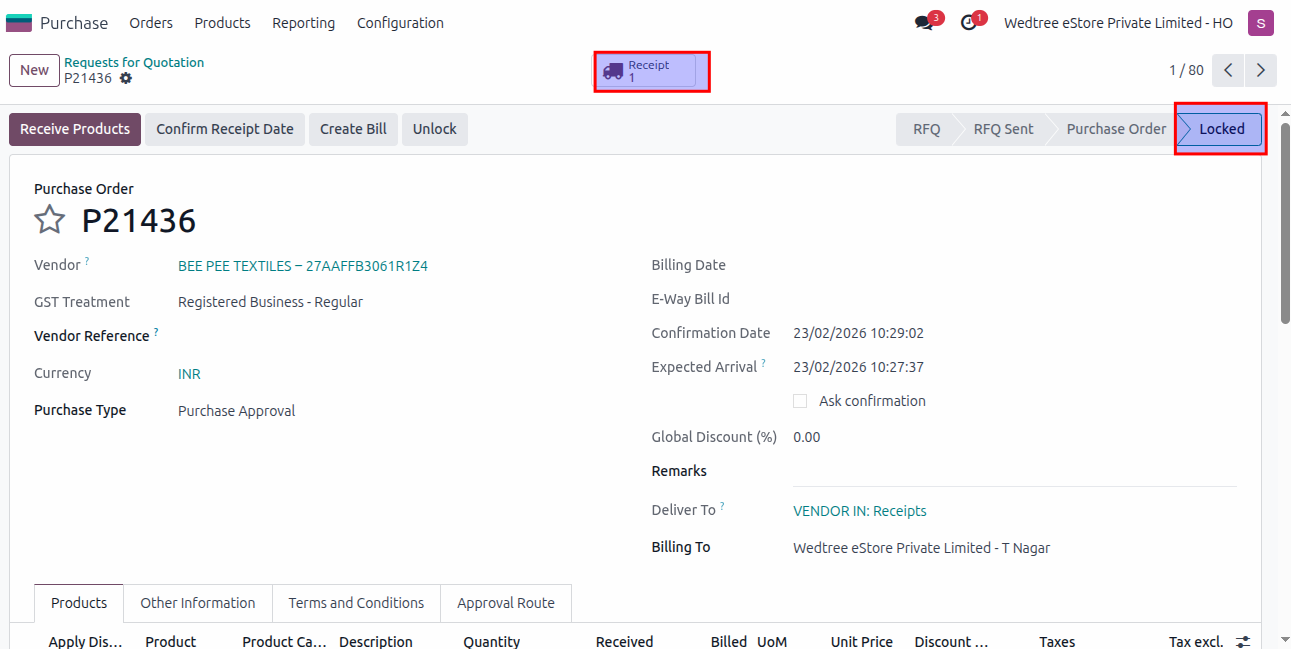
Task: Mark order as favorite with star
Action: 50,220
